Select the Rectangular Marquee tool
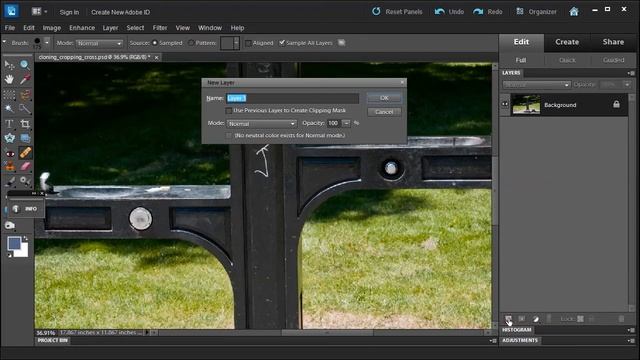Viewport: 640px width, 360px height. tap(9, 95)
